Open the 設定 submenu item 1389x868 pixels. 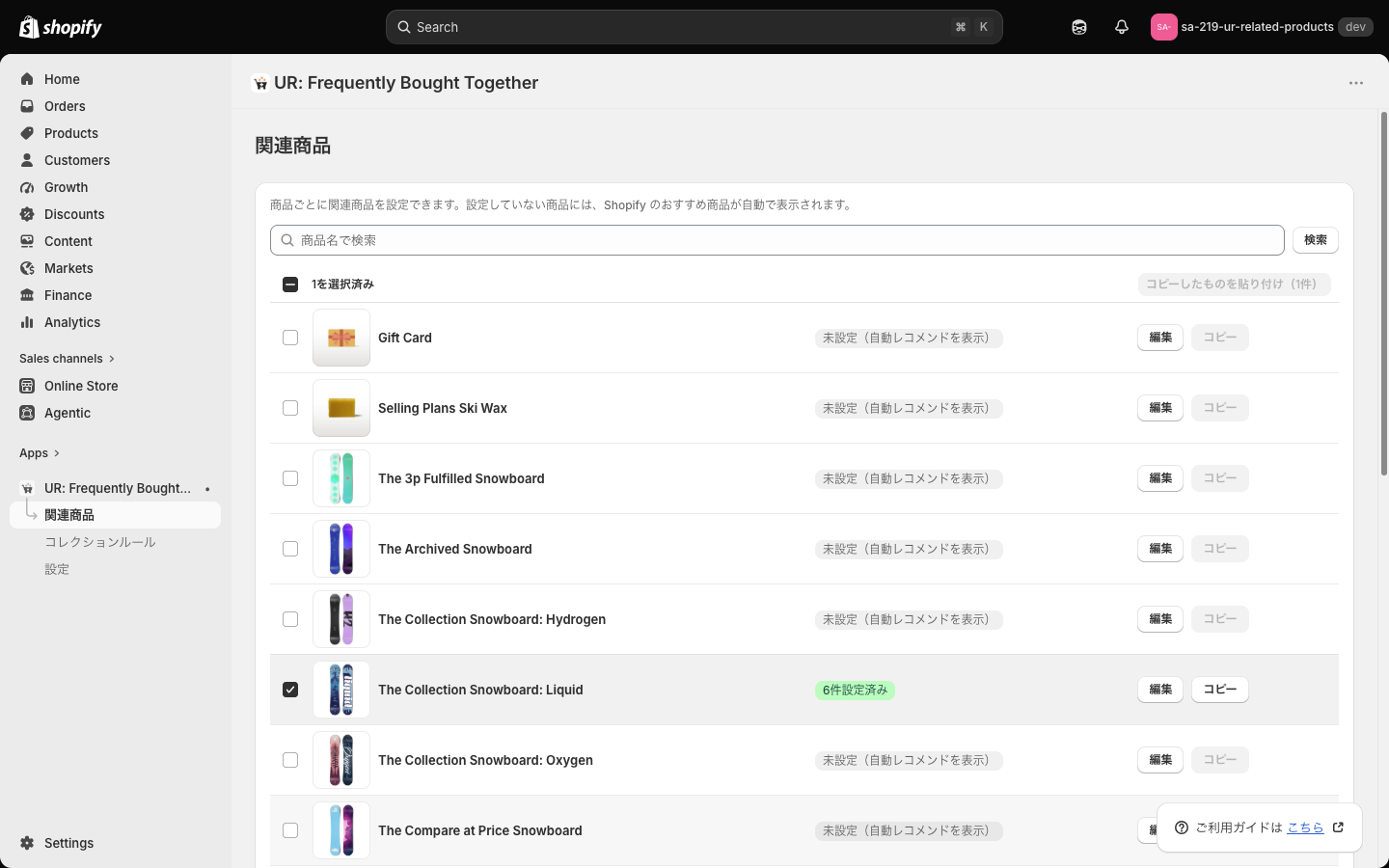tap(57, 569)
